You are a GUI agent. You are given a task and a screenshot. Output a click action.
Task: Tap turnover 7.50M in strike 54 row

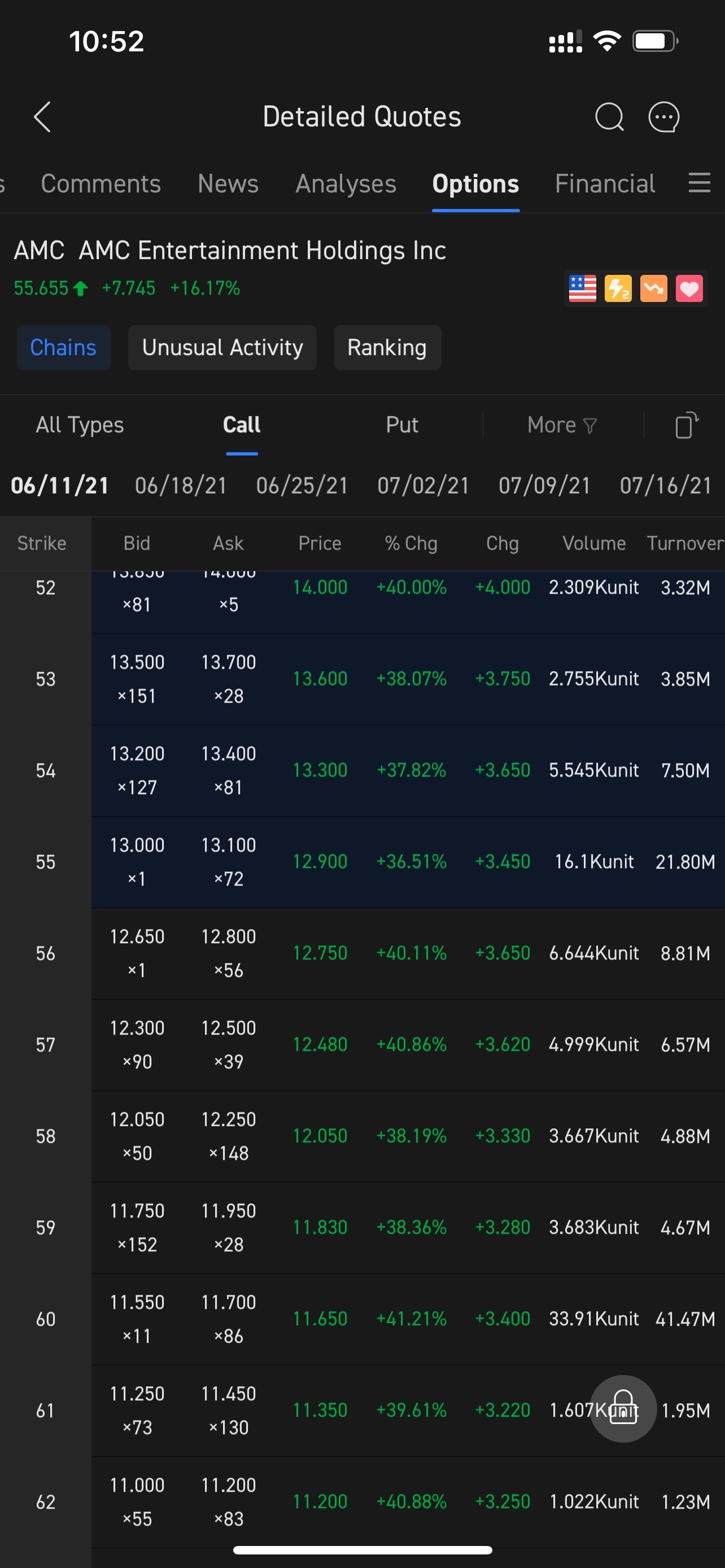pyautogui.click(x=685, y=770)
